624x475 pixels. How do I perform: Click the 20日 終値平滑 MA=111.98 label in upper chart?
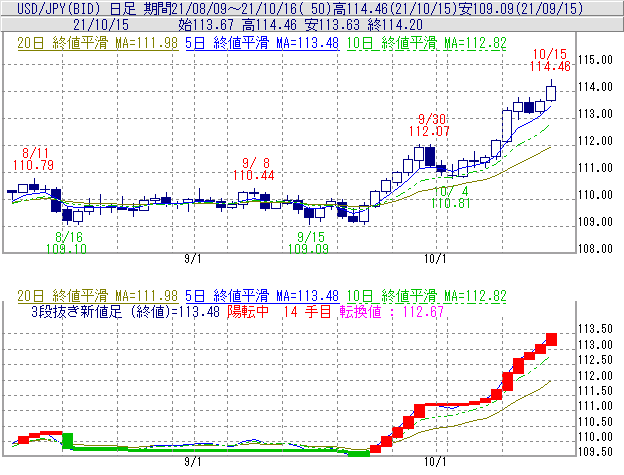pos(98,43)
